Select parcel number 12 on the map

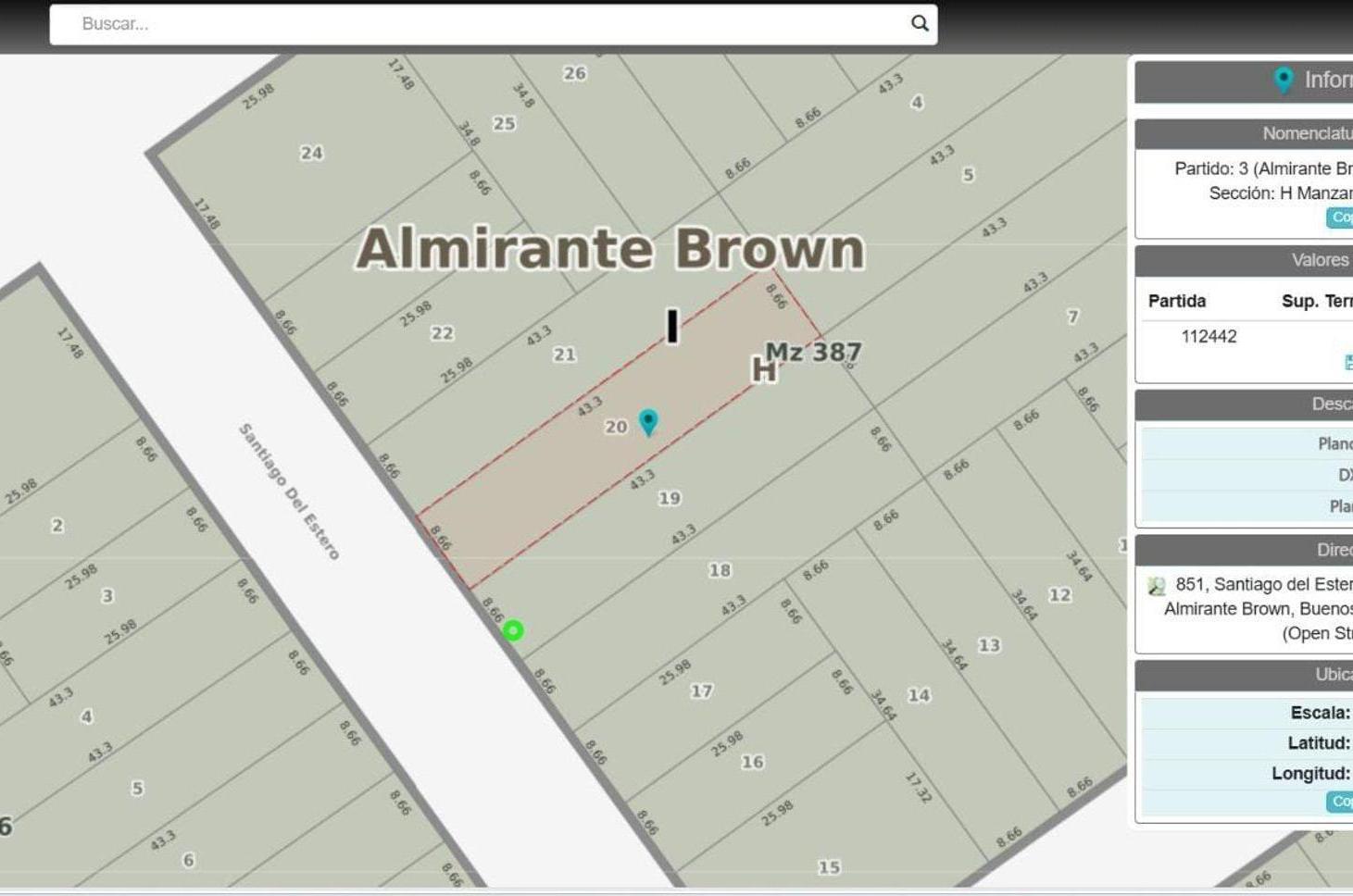tap(1059, 595)
